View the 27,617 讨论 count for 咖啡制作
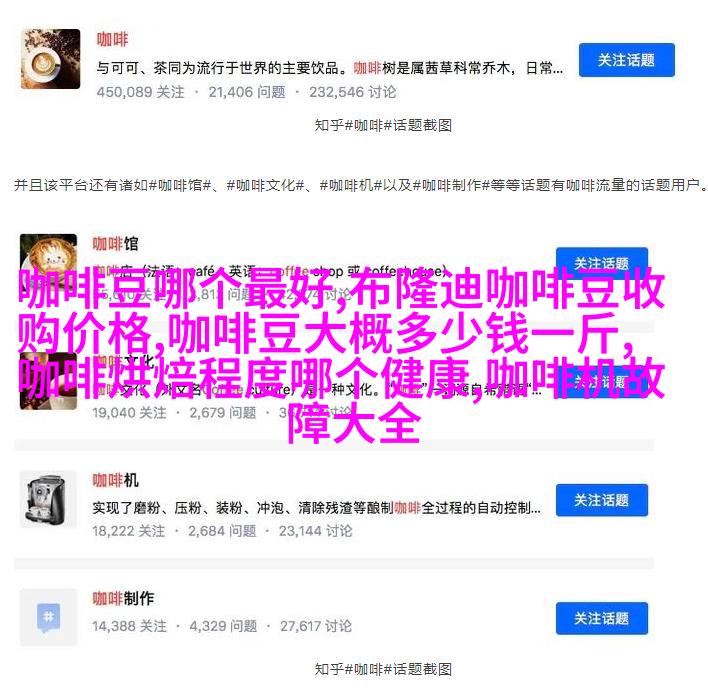This screenshot has height=700, width=708. (316, 626)
